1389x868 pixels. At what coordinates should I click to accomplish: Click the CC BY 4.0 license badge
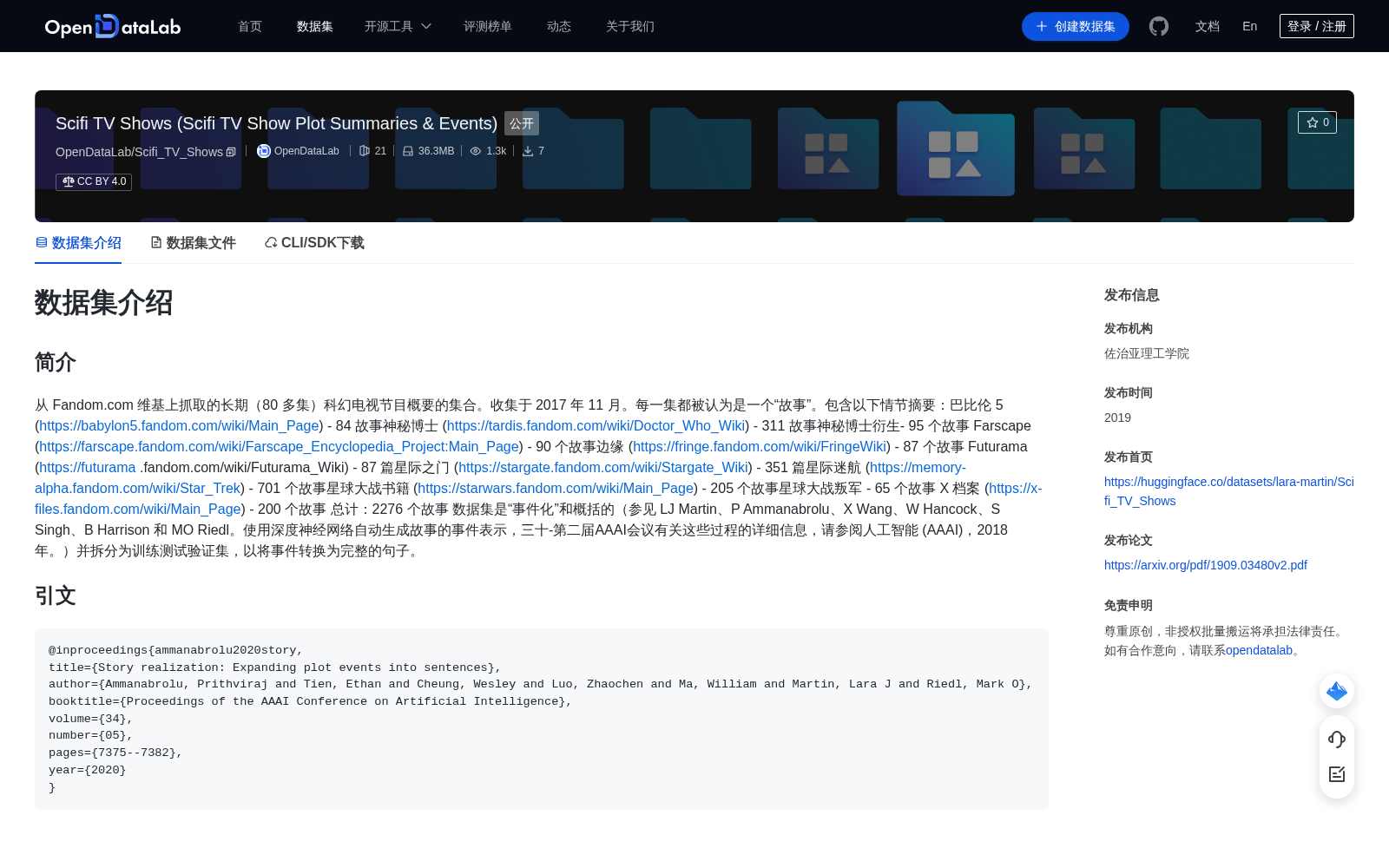(x=94, y=181)
